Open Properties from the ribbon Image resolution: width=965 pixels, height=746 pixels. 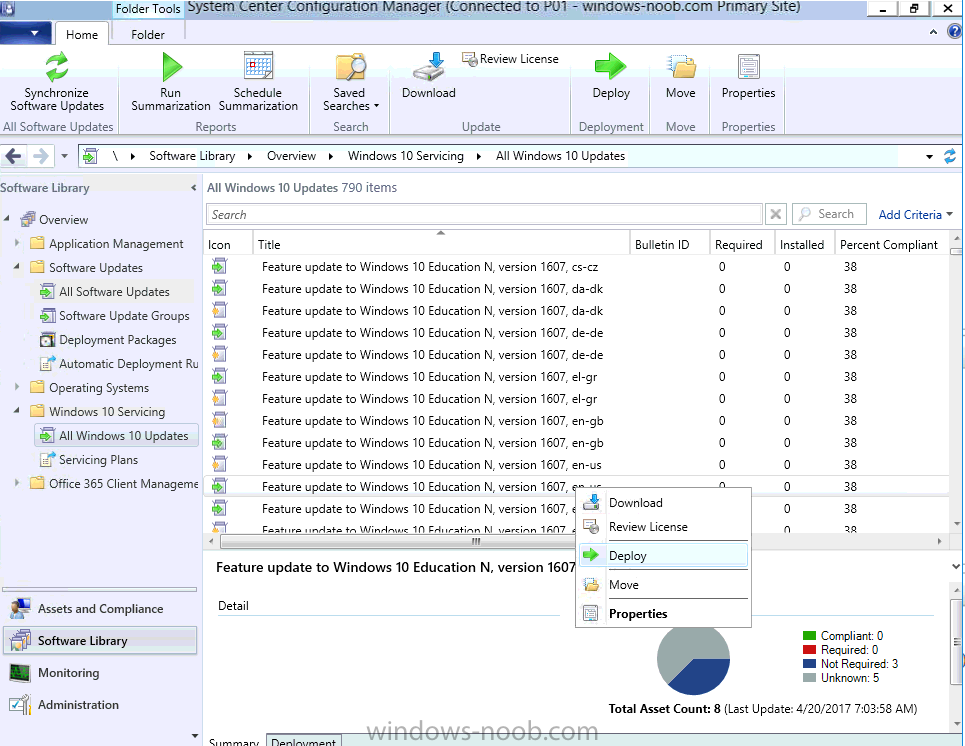coord(748,77)
